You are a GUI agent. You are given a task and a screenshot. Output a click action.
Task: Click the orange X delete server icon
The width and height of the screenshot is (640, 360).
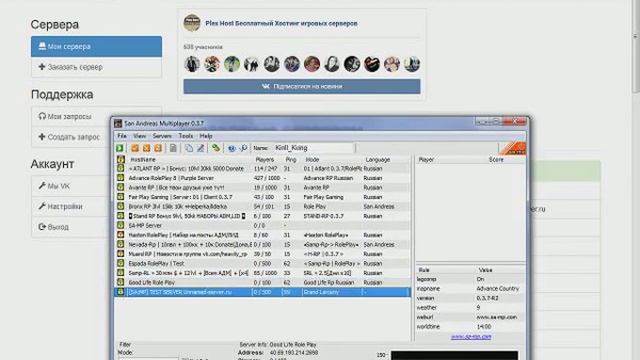(146, 148)
